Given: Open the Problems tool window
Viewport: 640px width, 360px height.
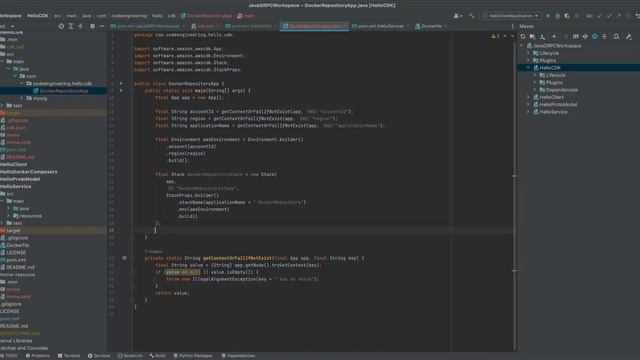Looking at the screenshot, I should [38, 356].
